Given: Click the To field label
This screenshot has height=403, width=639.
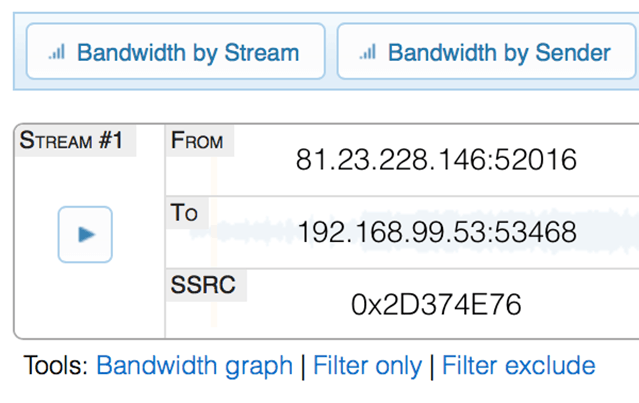Looking at the screenshot, I should click(x=185, y=213).
